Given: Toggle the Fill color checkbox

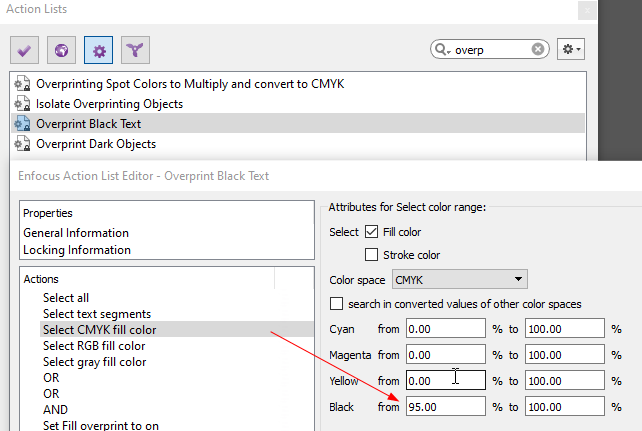Looking at the screenshot, I should tap(371, 232).
